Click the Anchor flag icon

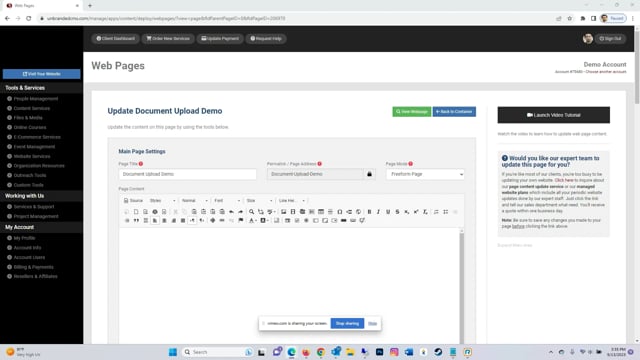(241, 220)
